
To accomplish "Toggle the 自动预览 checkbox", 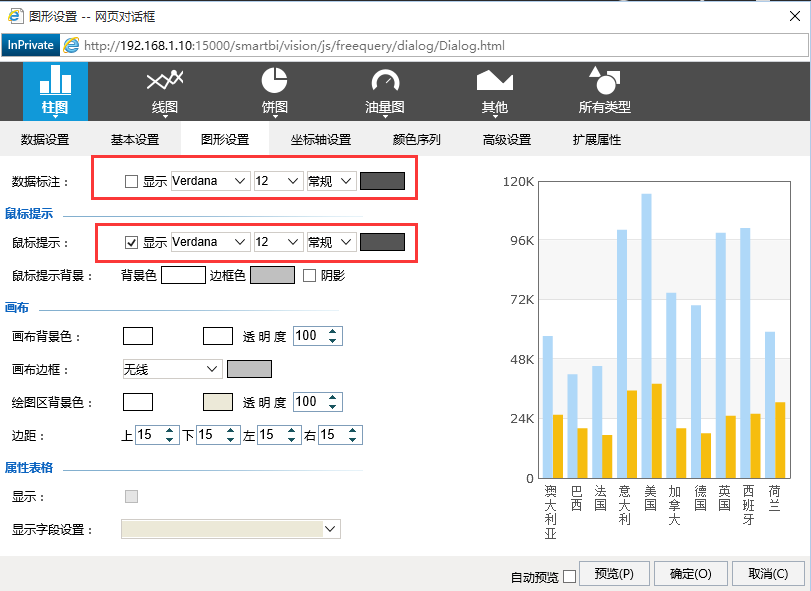I will 569,576.
